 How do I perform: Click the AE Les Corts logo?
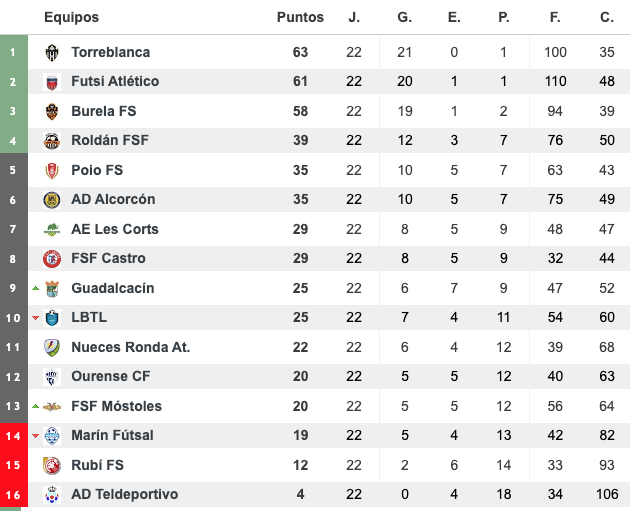(x=52, y=229)
